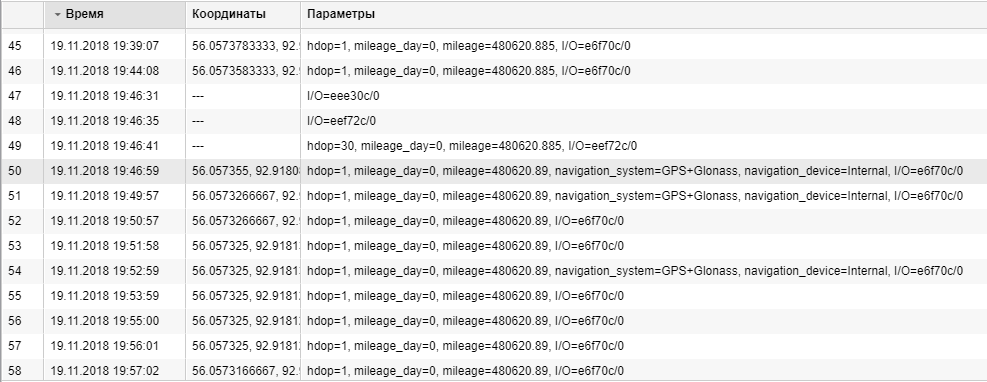Click the sort arrow beside Время

click(57, 14)
